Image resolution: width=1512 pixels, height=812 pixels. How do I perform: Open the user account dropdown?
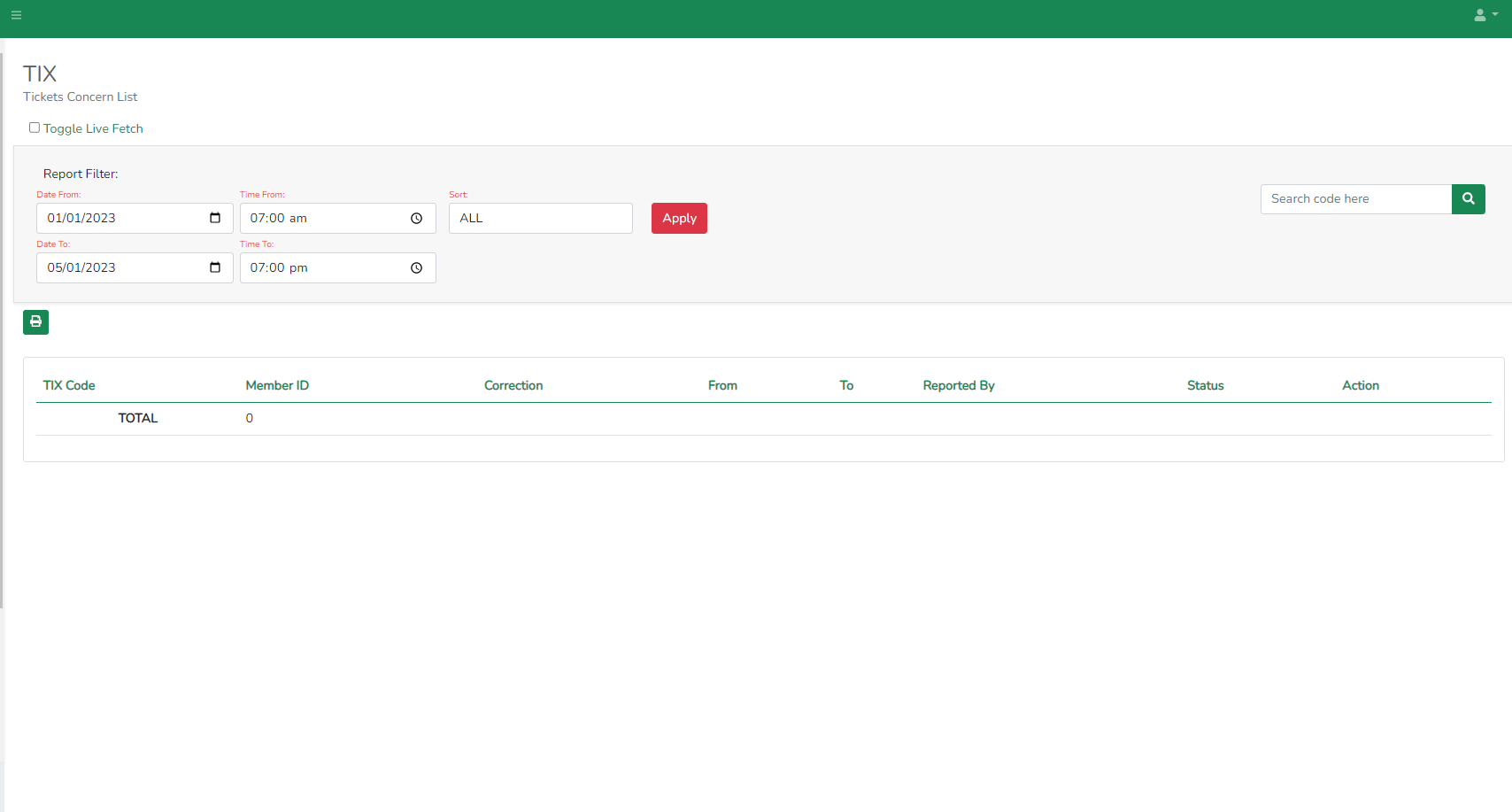pyautogui.click(x=1485, y=15)
